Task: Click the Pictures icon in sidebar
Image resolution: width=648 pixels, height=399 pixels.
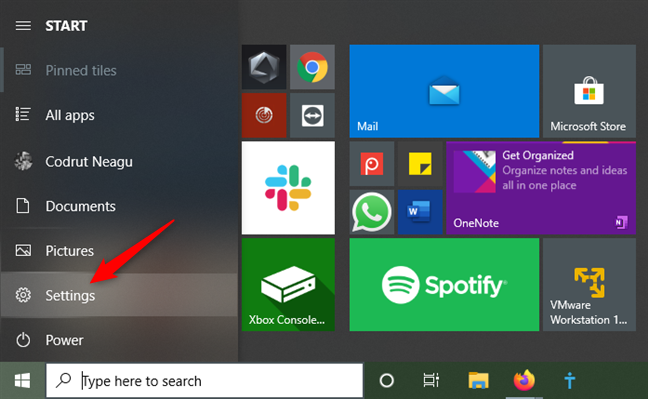Action: (23, 251)
